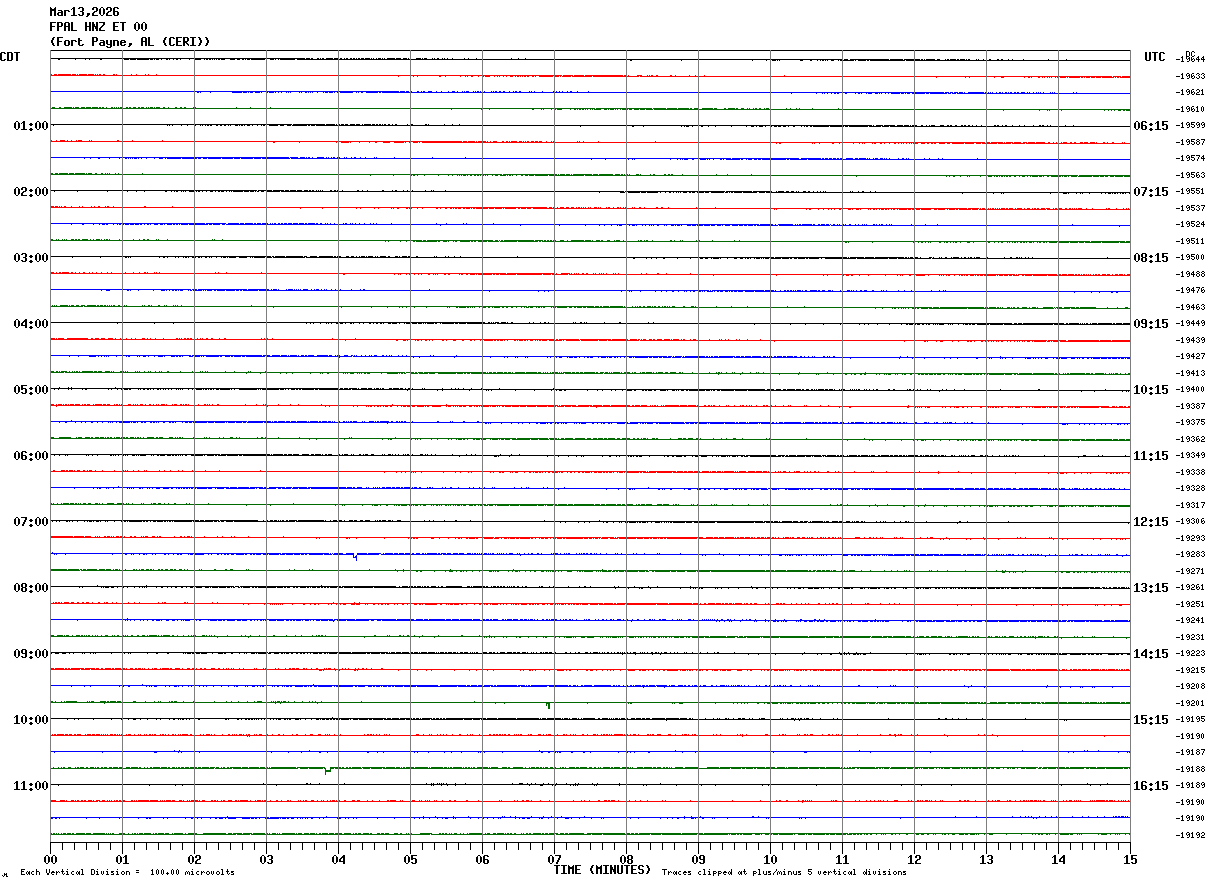Screen dimensions: 1210x886
Task: Click the green trace dip in the 10:45 row
Action: [328, 770]
